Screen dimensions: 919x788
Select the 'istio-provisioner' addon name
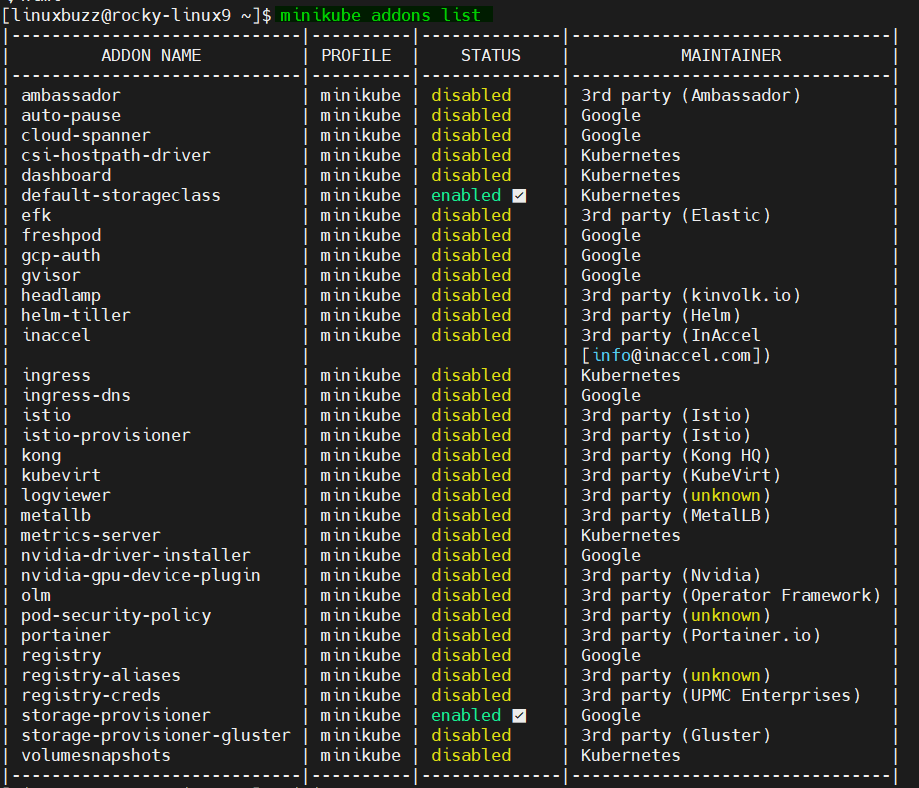[x=106, y=435]
